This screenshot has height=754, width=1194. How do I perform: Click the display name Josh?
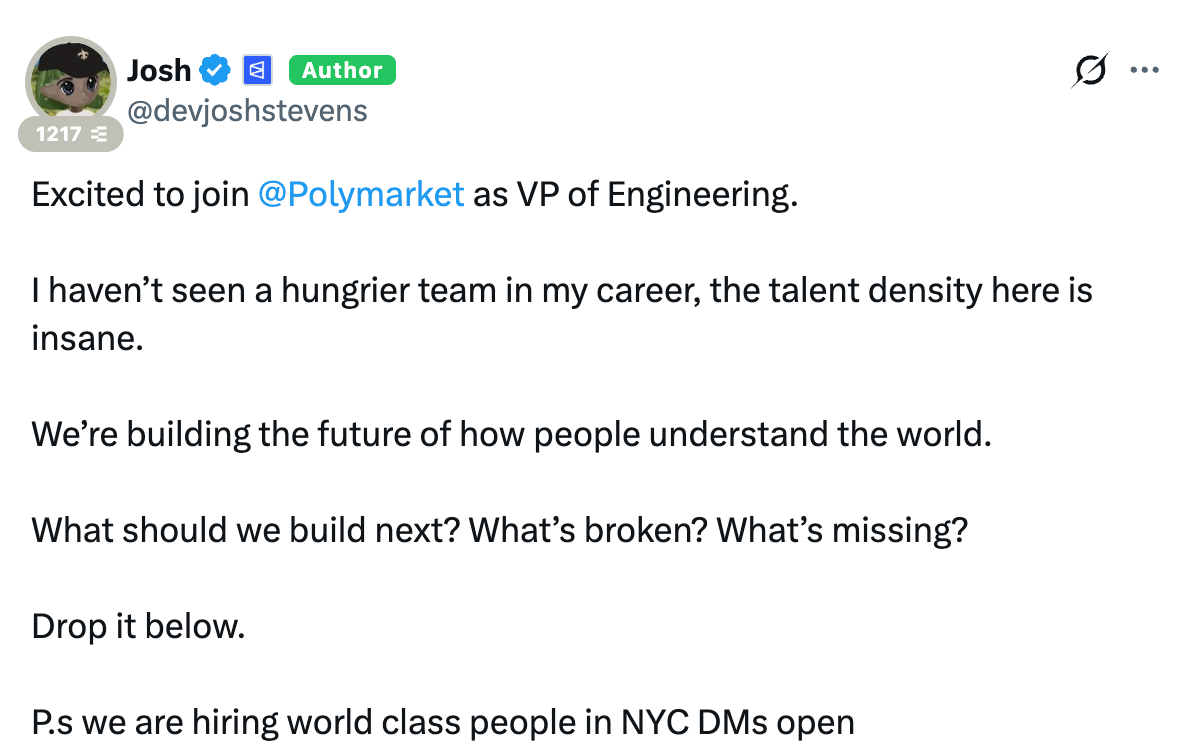tap(159, 70)
